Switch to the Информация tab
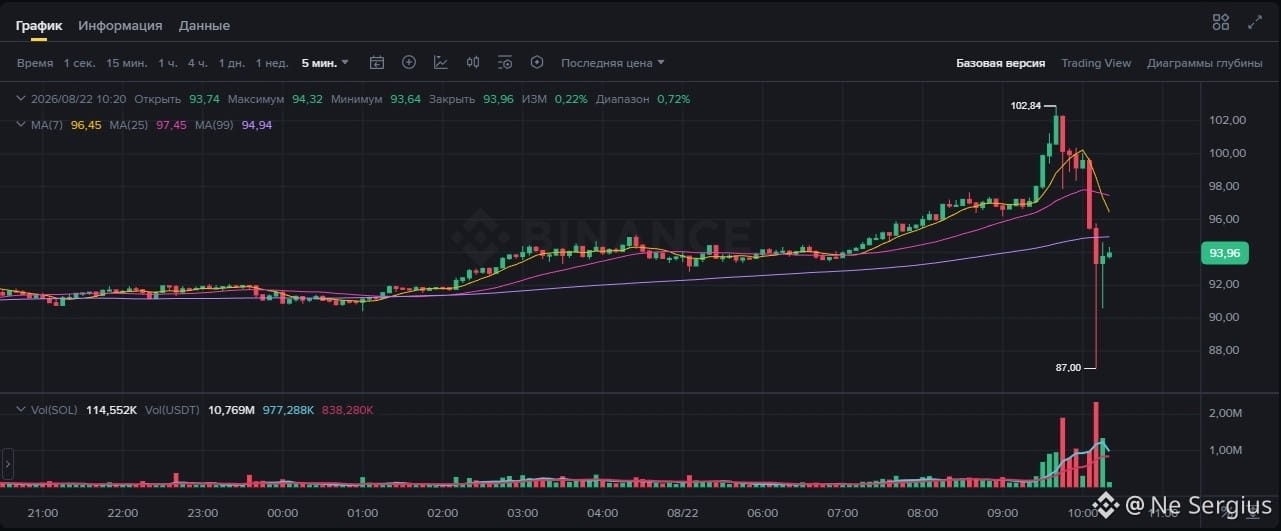The width and height of the screenshot is (1281, 531). pos(120,26)
